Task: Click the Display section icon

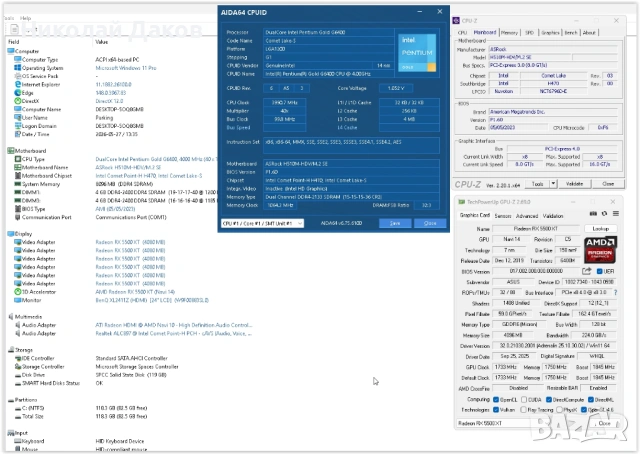Action: coord(11,234)
